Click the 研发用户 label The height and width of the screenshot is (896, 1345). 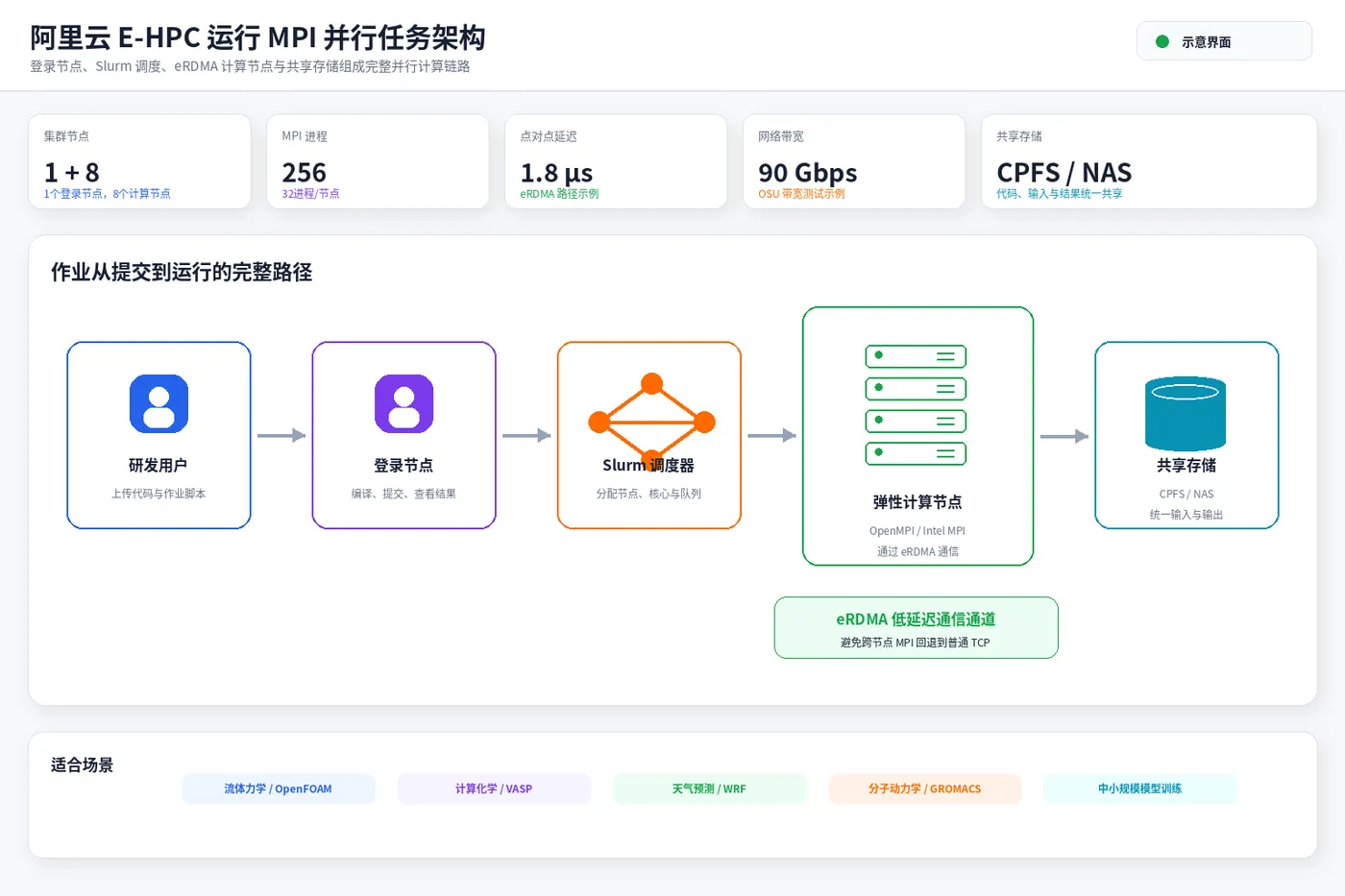coord(159,466)
